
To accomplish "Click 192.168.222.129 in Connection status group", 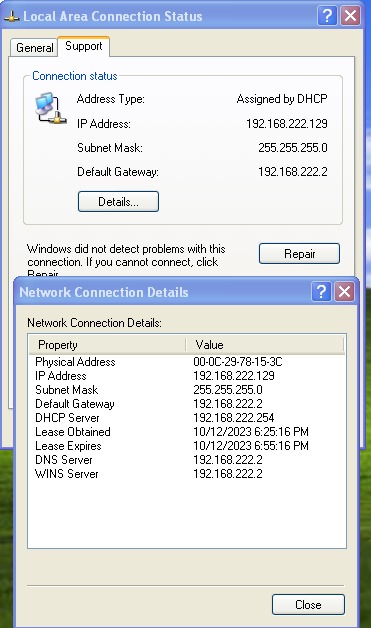I will pyautogui.click(x=286, y=124).
